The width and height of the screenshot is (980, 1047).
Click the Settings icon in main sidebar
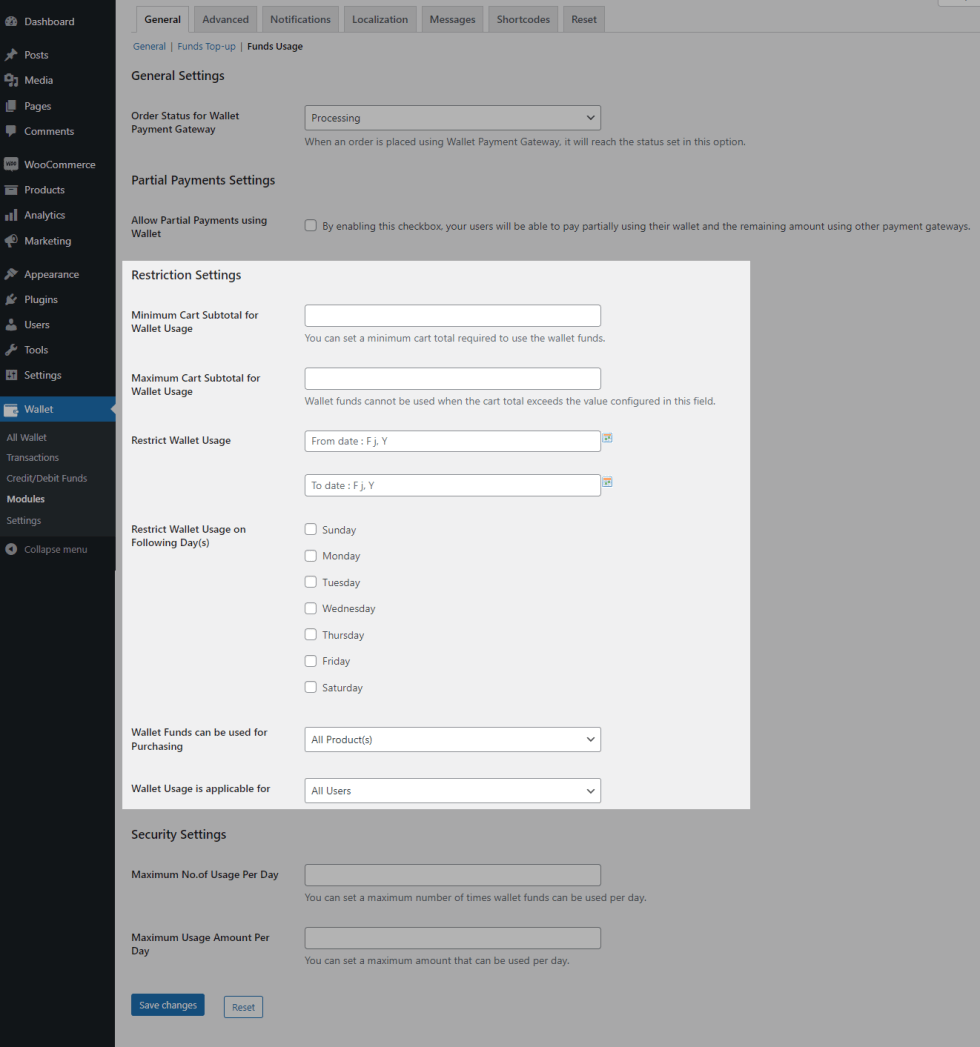(11, 375)
